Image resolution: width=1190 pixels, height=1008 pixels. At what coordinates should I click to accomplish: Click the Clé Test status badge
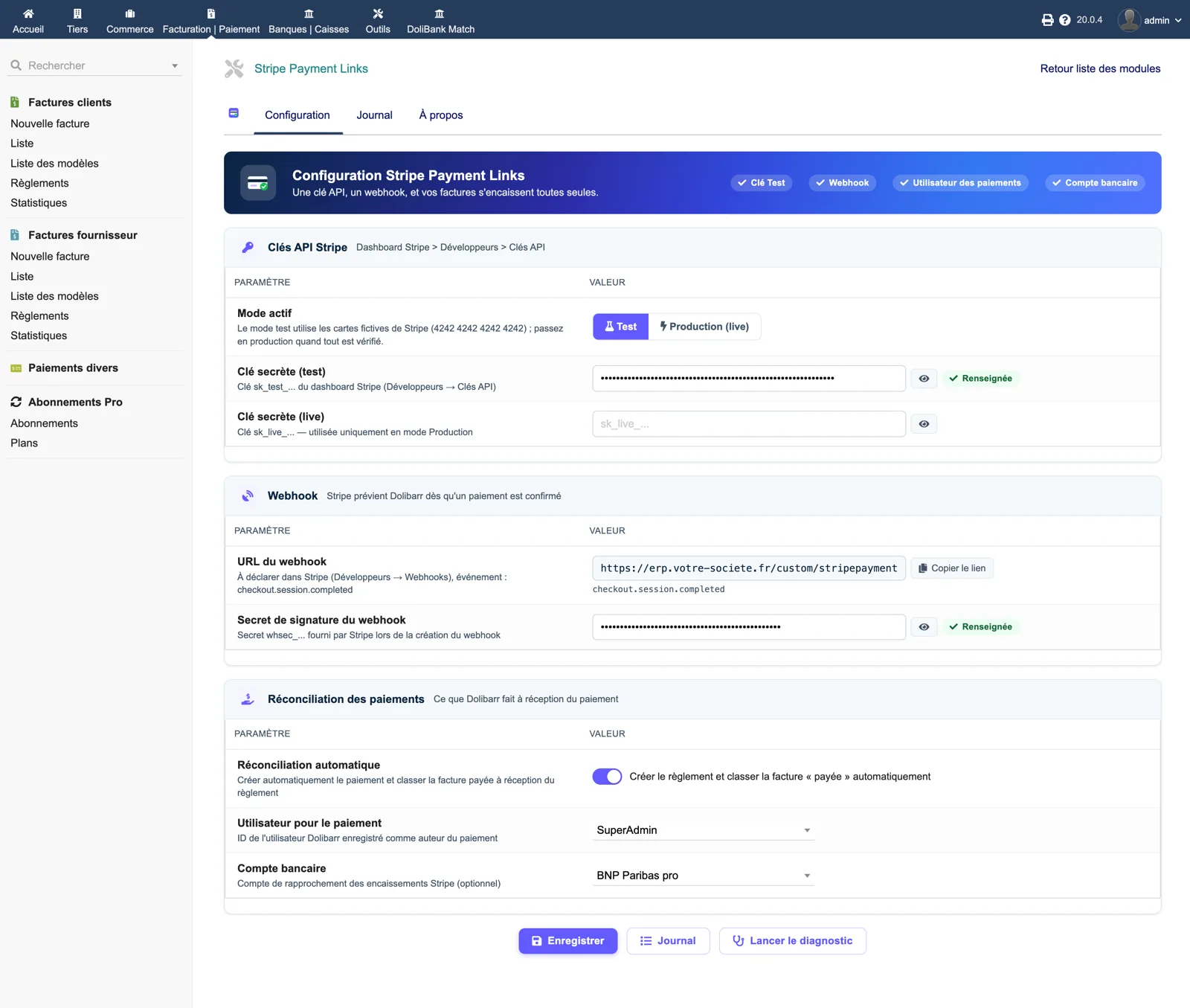tap(762, 183)
